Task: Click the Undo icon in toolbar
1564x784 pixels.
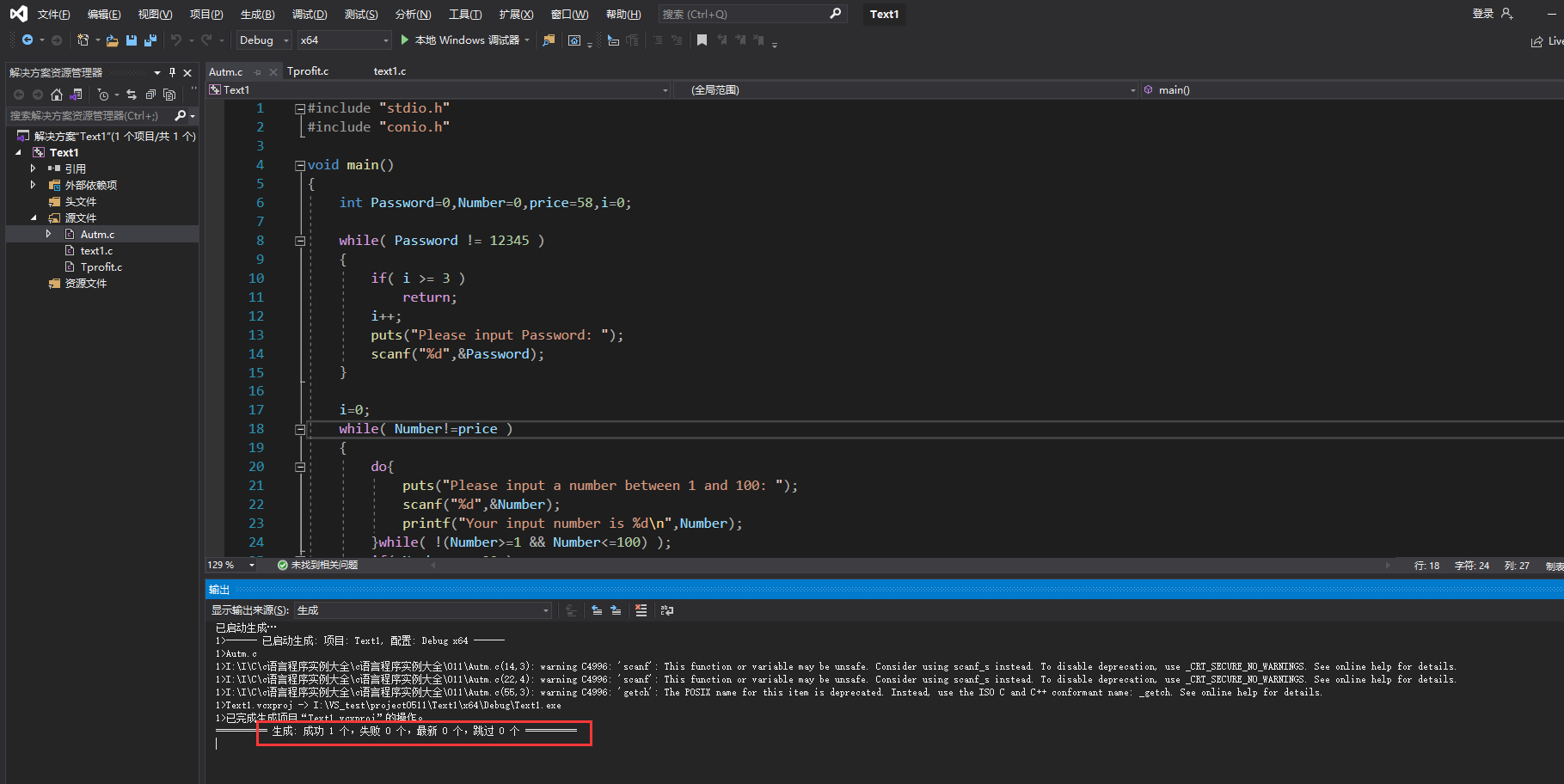Action: coord(177,40)
